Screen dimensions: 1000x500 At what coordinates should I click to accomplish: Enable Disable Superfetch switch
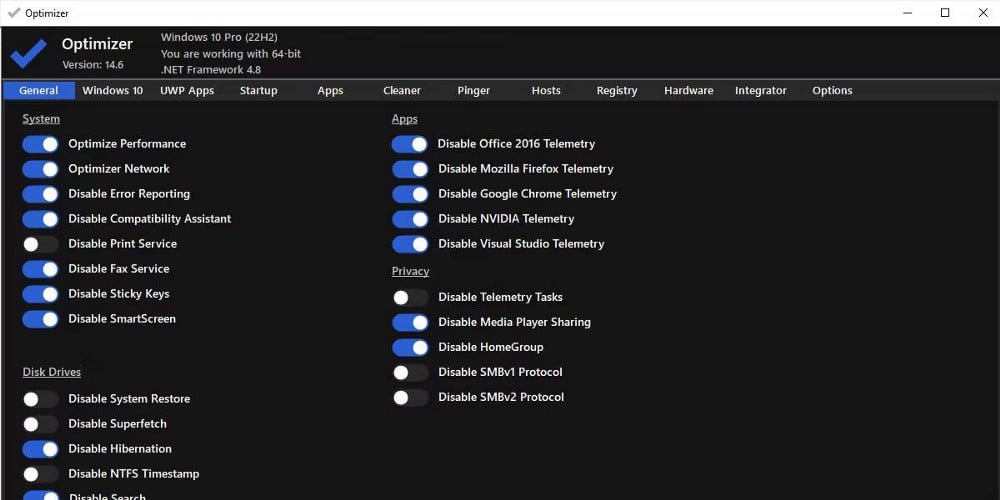(40, 424)
